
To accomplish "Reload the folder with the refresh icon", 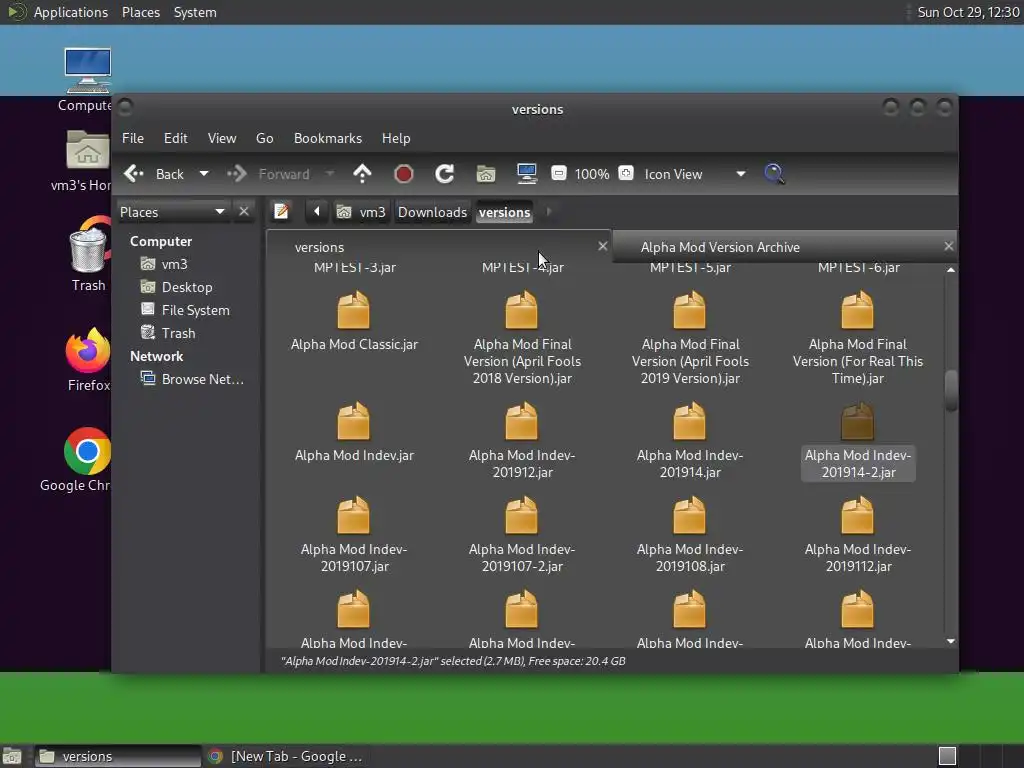I will [445, 174].
